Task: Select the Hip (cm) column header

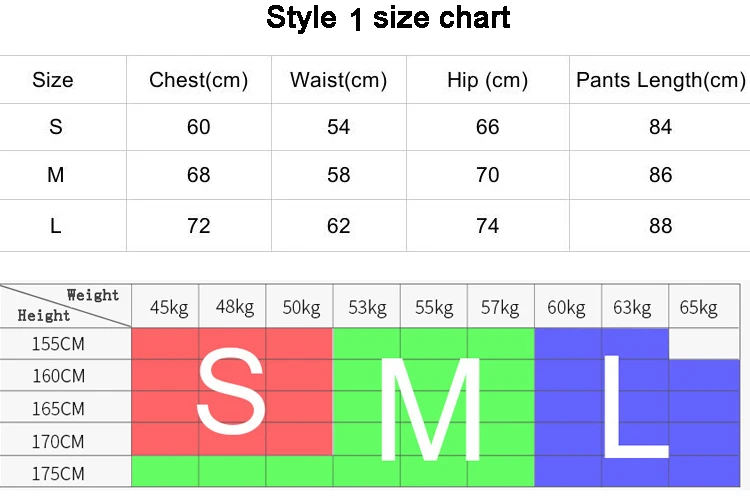Action: pos(487,81)
